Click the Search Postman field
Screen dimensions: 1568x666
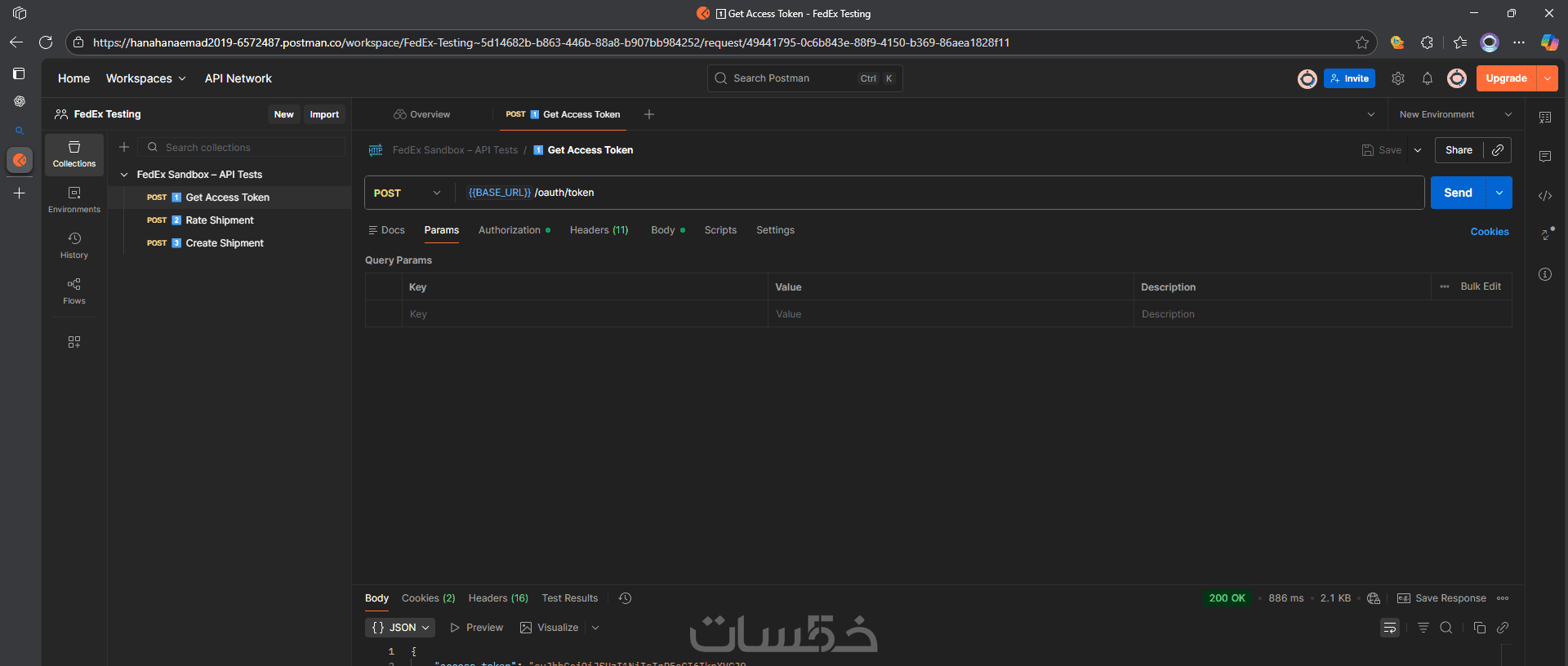pyautogui.click(x=804, y=78)
